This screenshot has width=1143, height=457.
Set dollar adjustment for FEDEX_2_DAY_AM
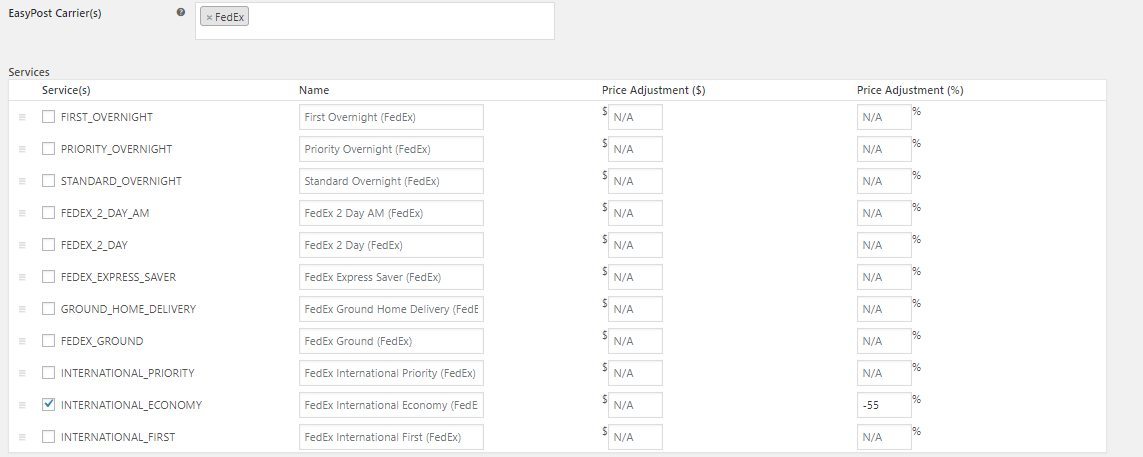[x=636, y=213]
